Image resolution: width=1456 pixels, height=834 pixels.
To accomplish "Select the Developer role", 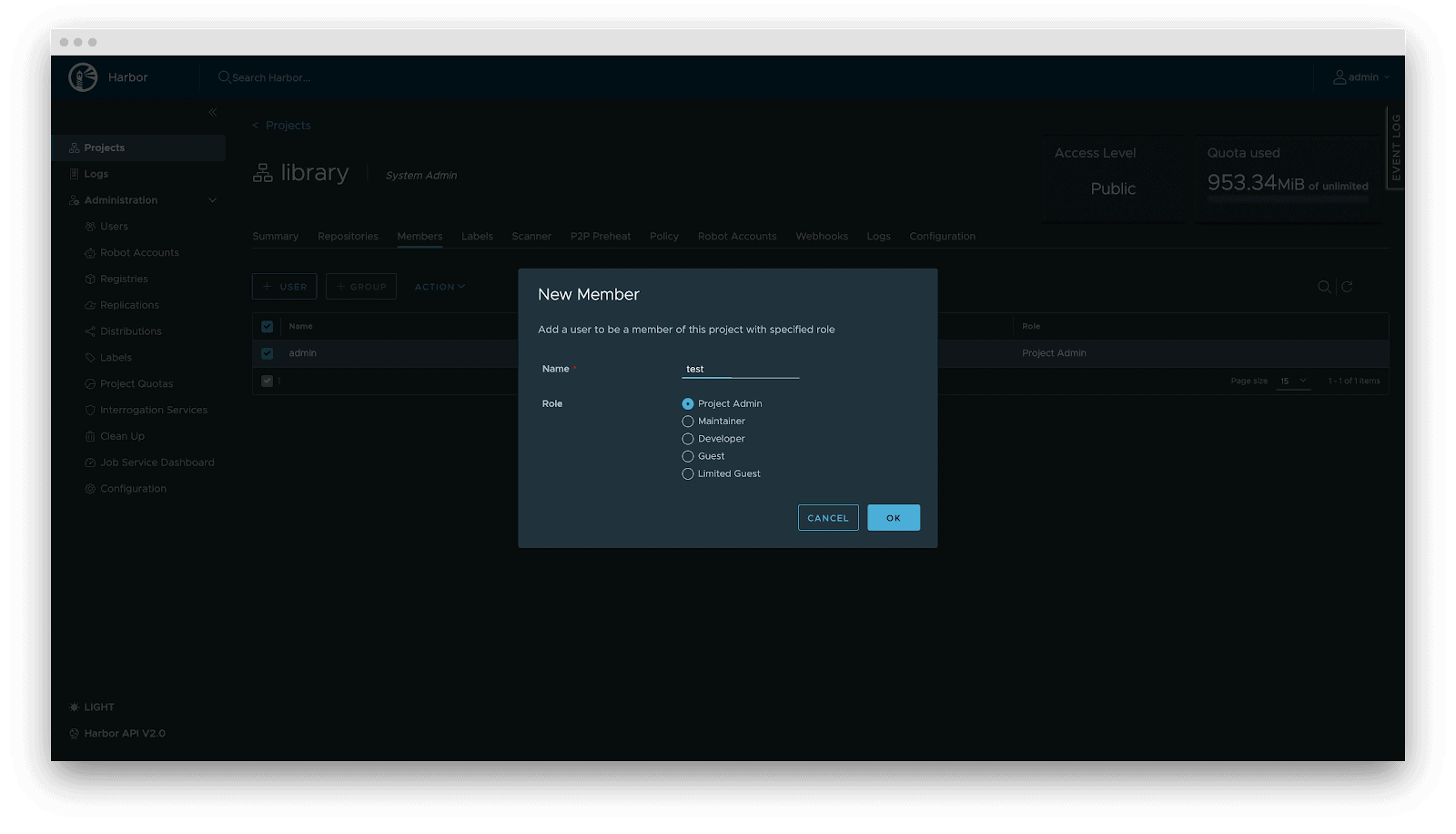I will 688,438.
